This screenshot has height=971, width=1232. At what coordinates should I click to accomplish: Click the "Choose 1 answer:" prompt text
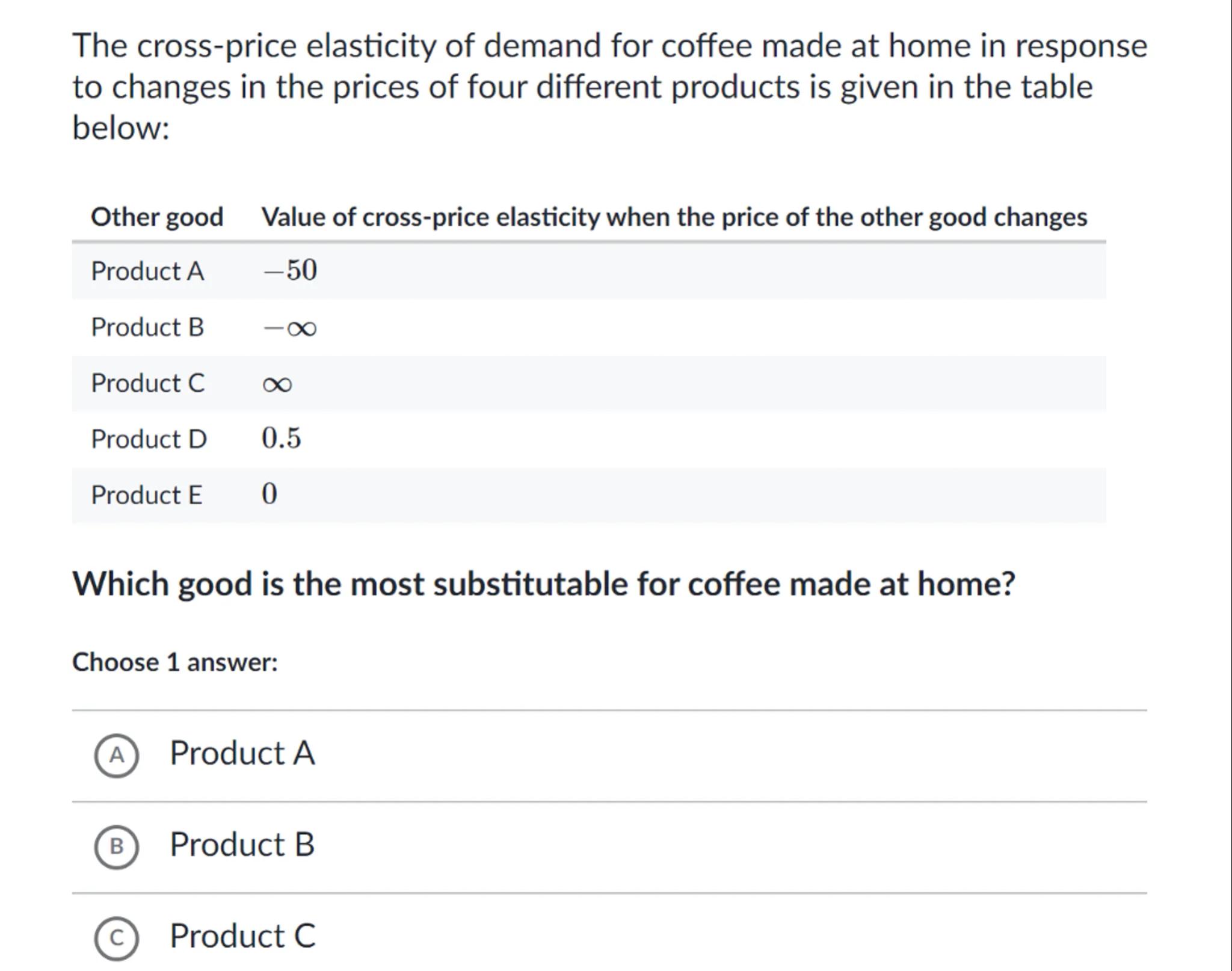tap(175, 662)
